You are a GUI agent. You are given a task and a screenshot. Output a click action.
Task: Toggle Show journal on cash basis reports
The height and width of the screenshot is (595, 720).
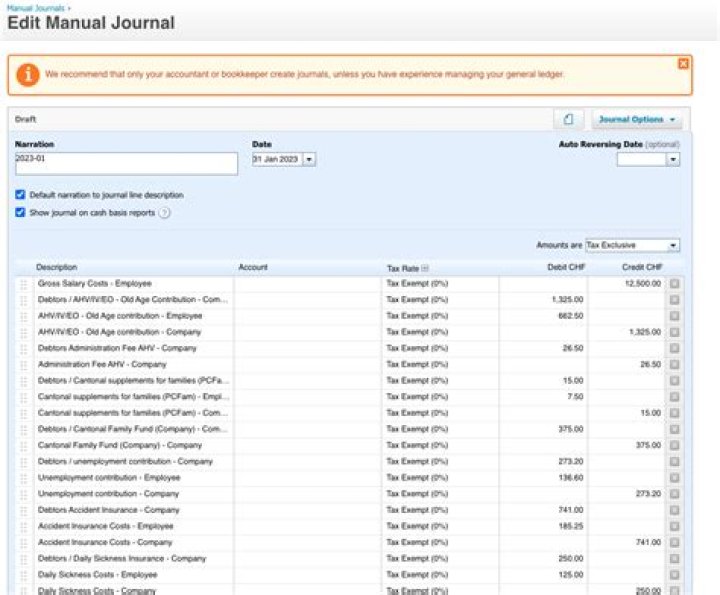click(20, 213)
